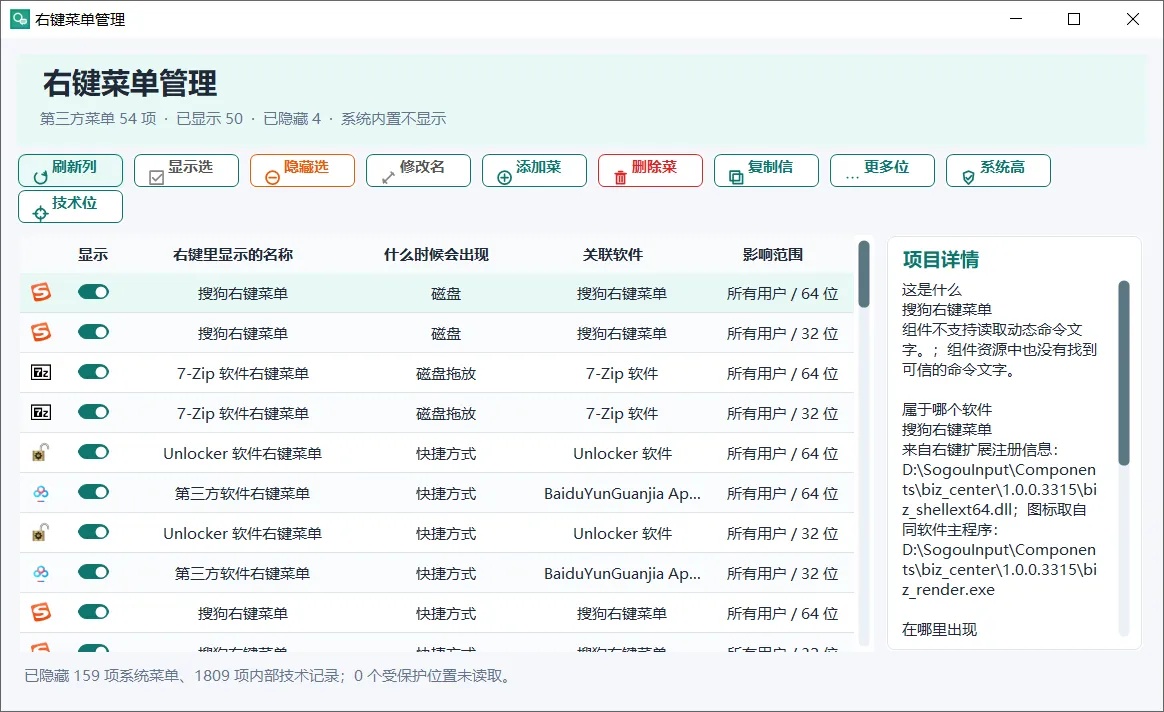The image size is (1164, 712).
Task: Click the 刷新列 refresh button
Action: tap(71, 171)
